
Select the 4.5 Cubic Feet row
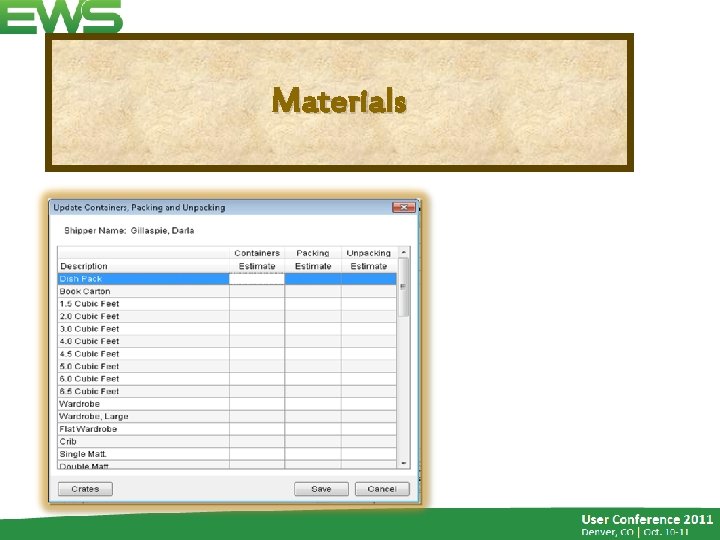pos(227,354)
